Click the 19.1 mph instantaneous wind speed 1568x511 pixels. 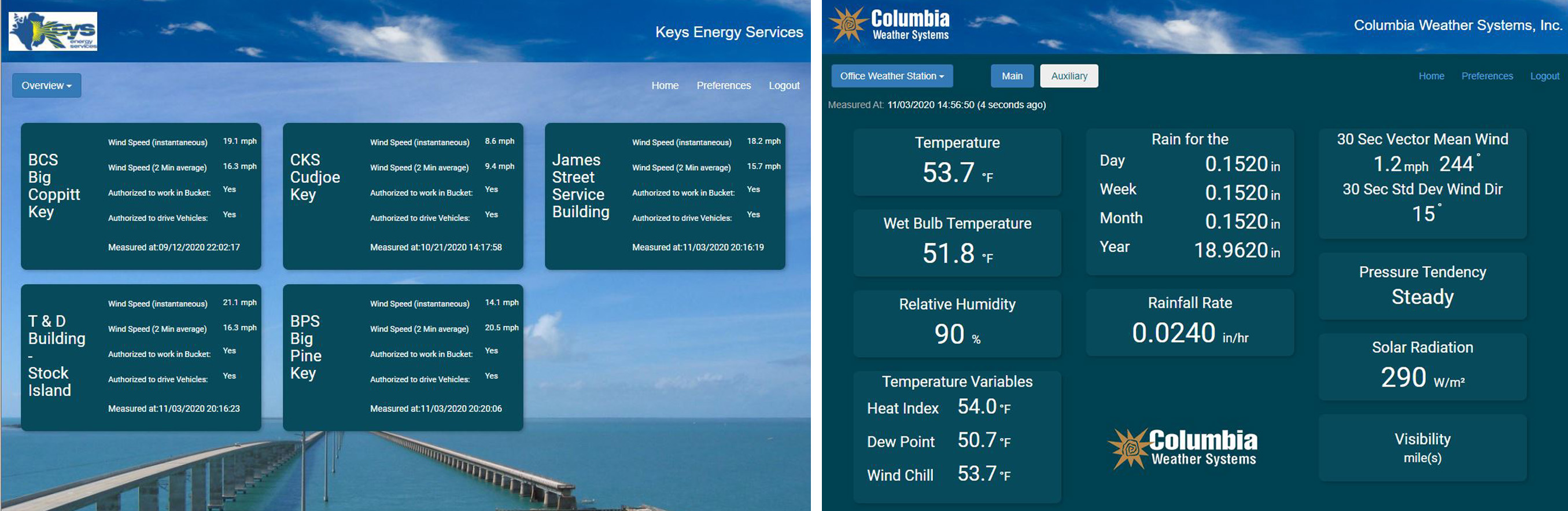pos(239,141)
